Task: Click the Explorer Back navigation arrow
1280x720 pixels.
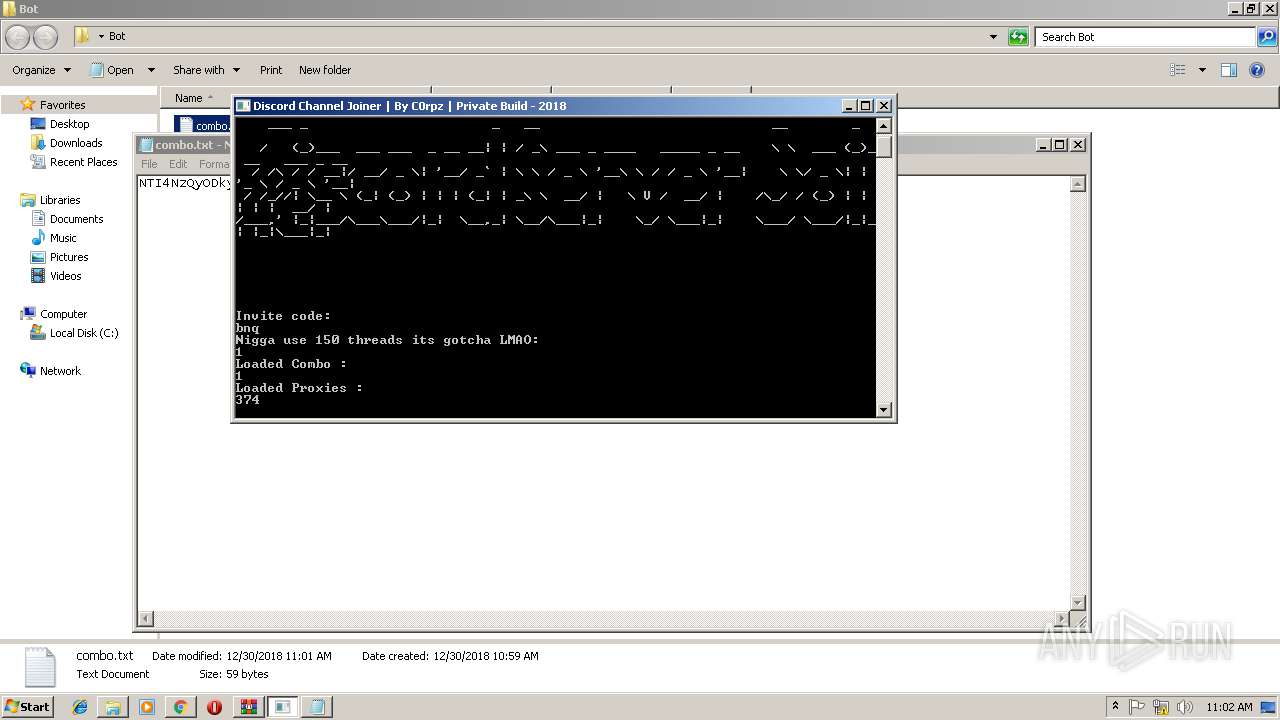Action: [18, 37]
